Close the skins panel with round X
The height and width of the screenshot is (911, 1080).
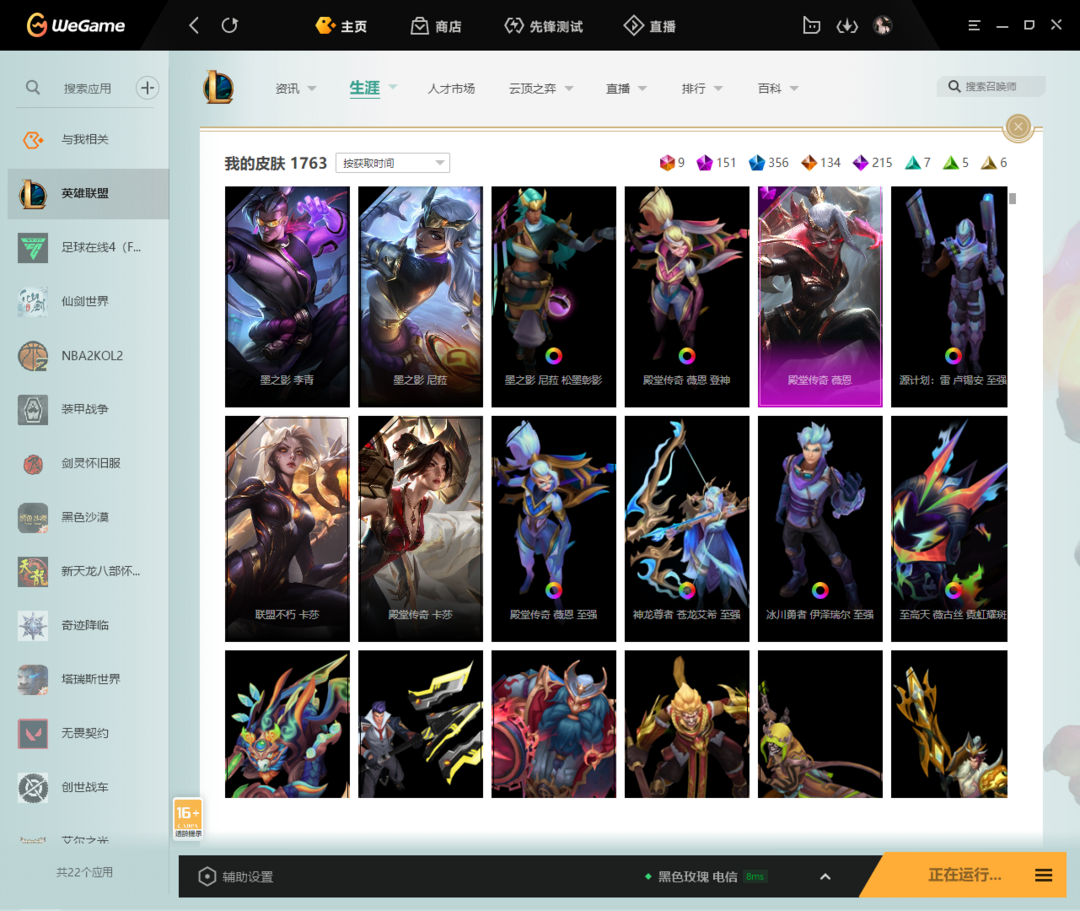click(1019, 127)
